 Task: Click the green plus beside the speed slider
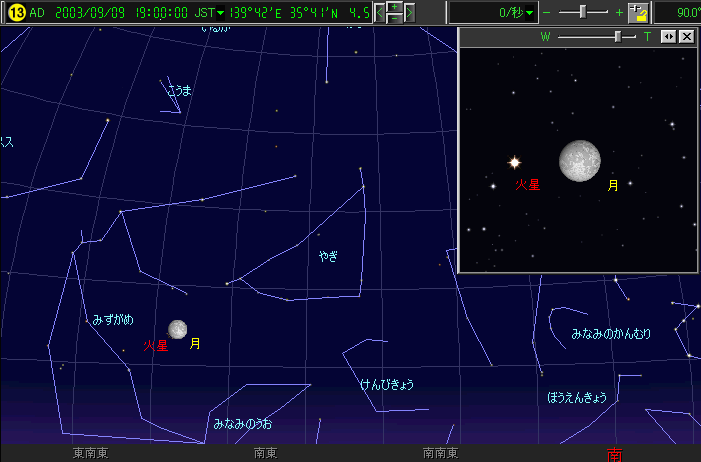(620, 13)
